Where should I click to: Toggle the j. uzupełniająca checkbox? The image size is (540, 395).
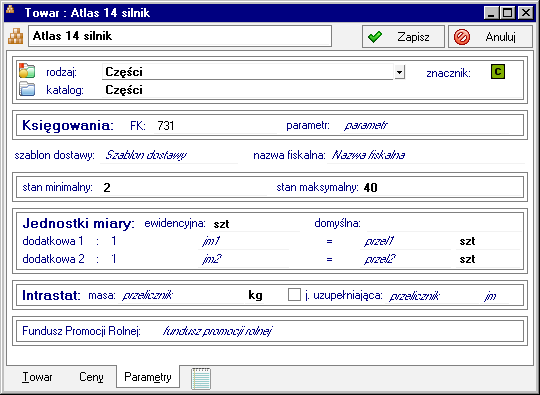click(294, 295)
